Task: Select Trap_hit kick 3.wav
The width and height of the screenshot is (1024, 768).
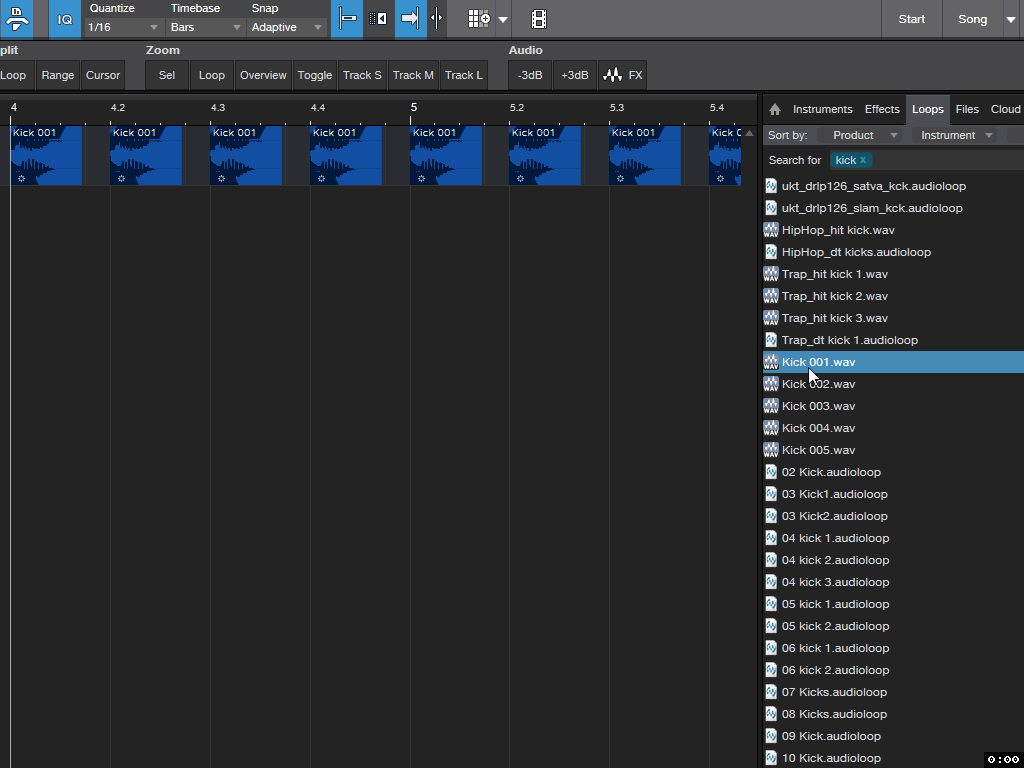Action: tap(893, 318)
